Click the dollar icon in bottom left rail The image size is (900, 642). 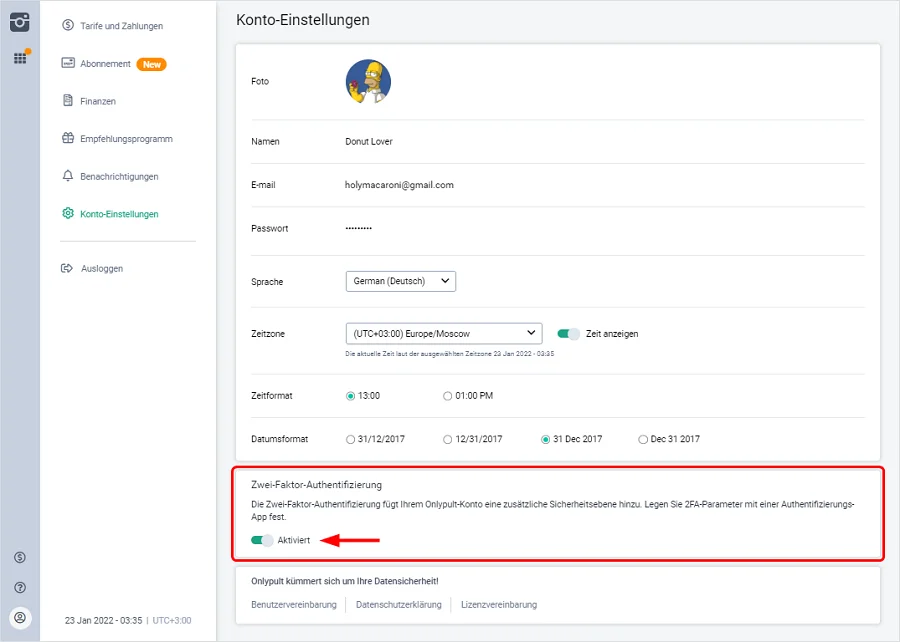20,557
